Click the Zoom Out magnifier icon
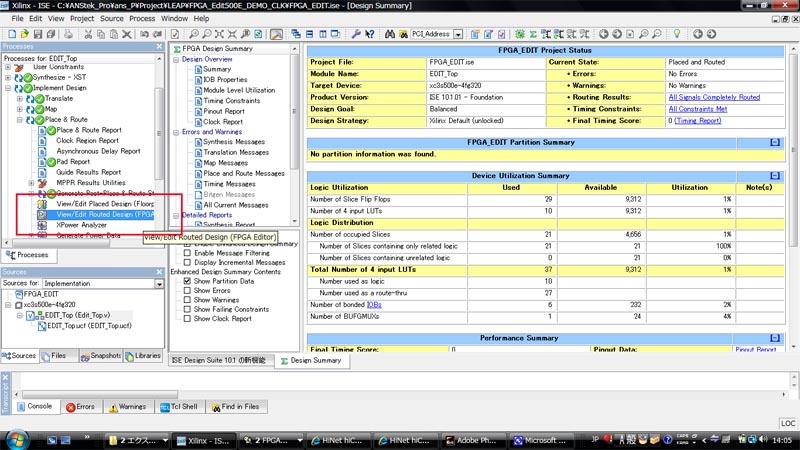This screenshot has height=450, width=800. (x=207, y=34)
